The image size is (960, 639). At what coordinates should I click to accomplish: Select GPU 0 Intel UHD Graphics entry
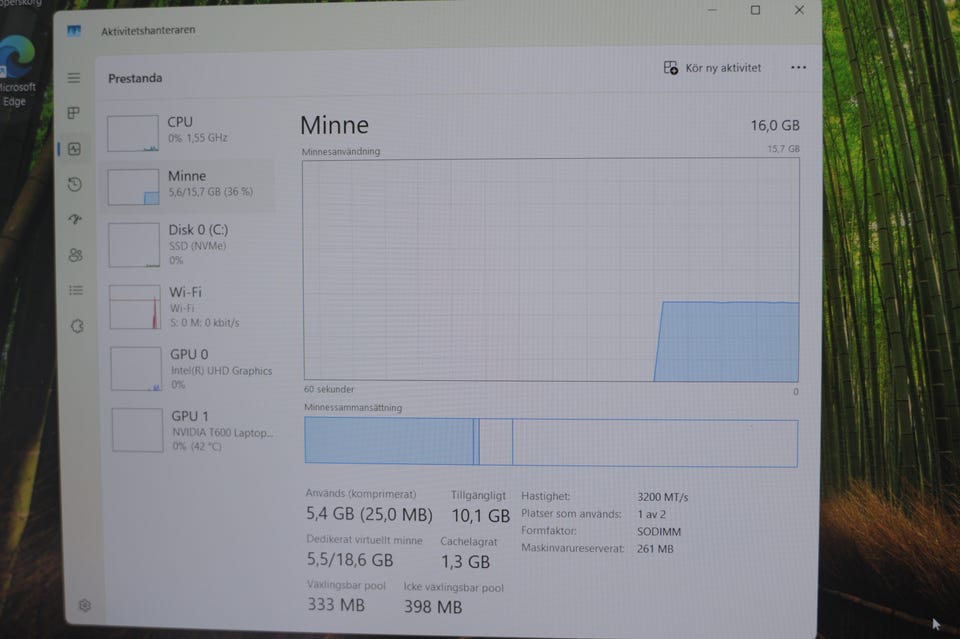click(x=191, y=368)
